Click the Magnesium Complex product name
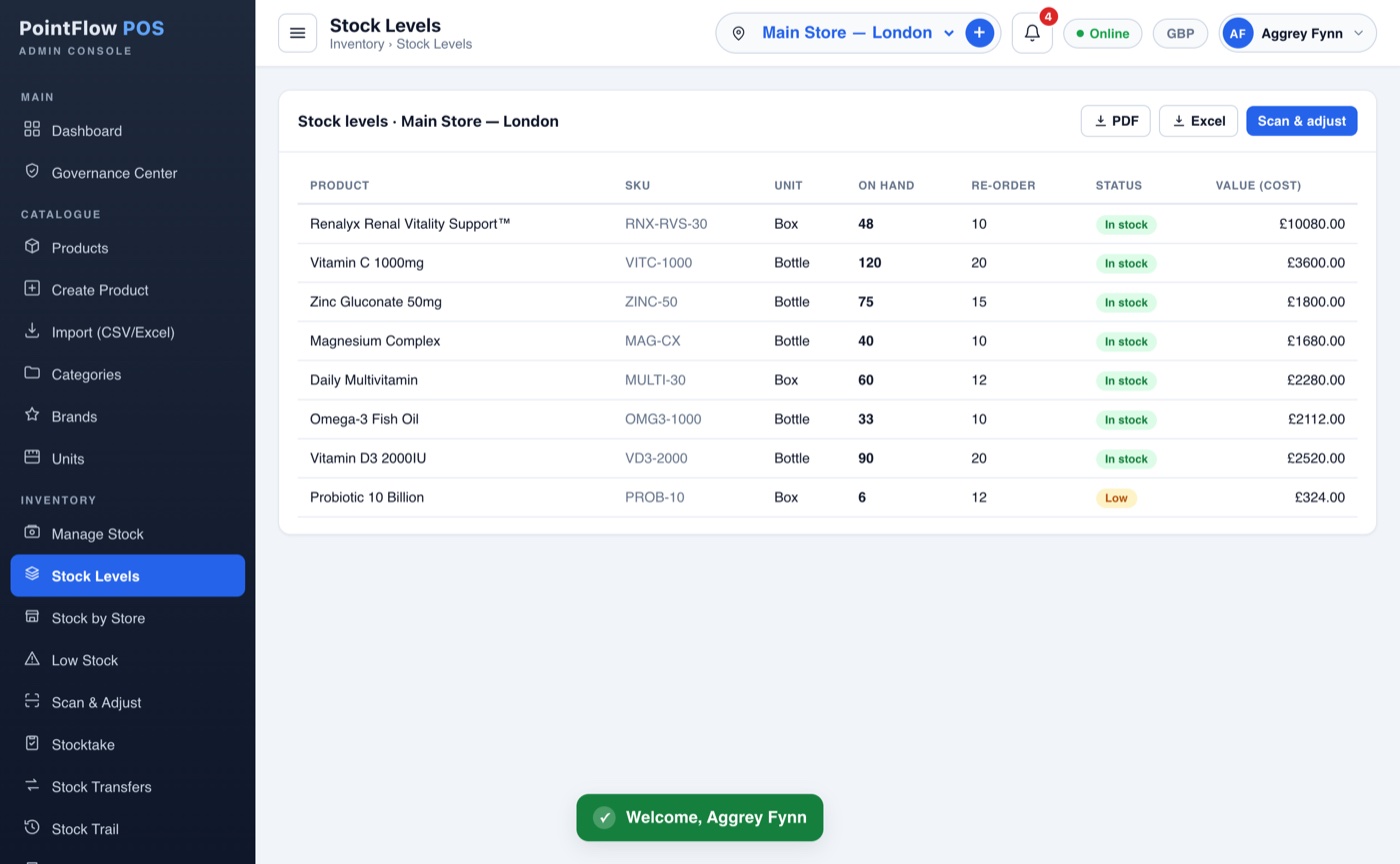This screenshot has height=864, width=1400. click(x=375, y=341)
